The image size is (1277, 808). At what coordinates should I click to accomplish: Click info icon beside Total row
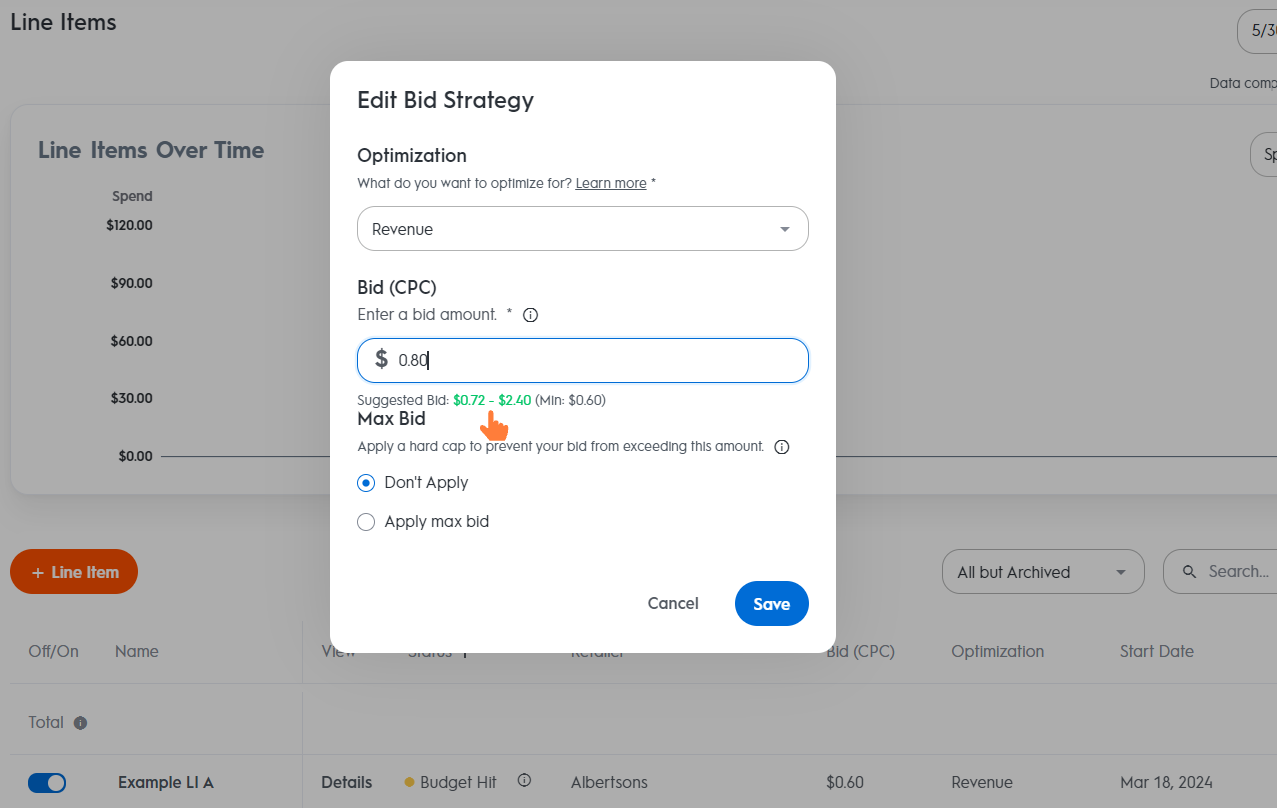[81, 723]
